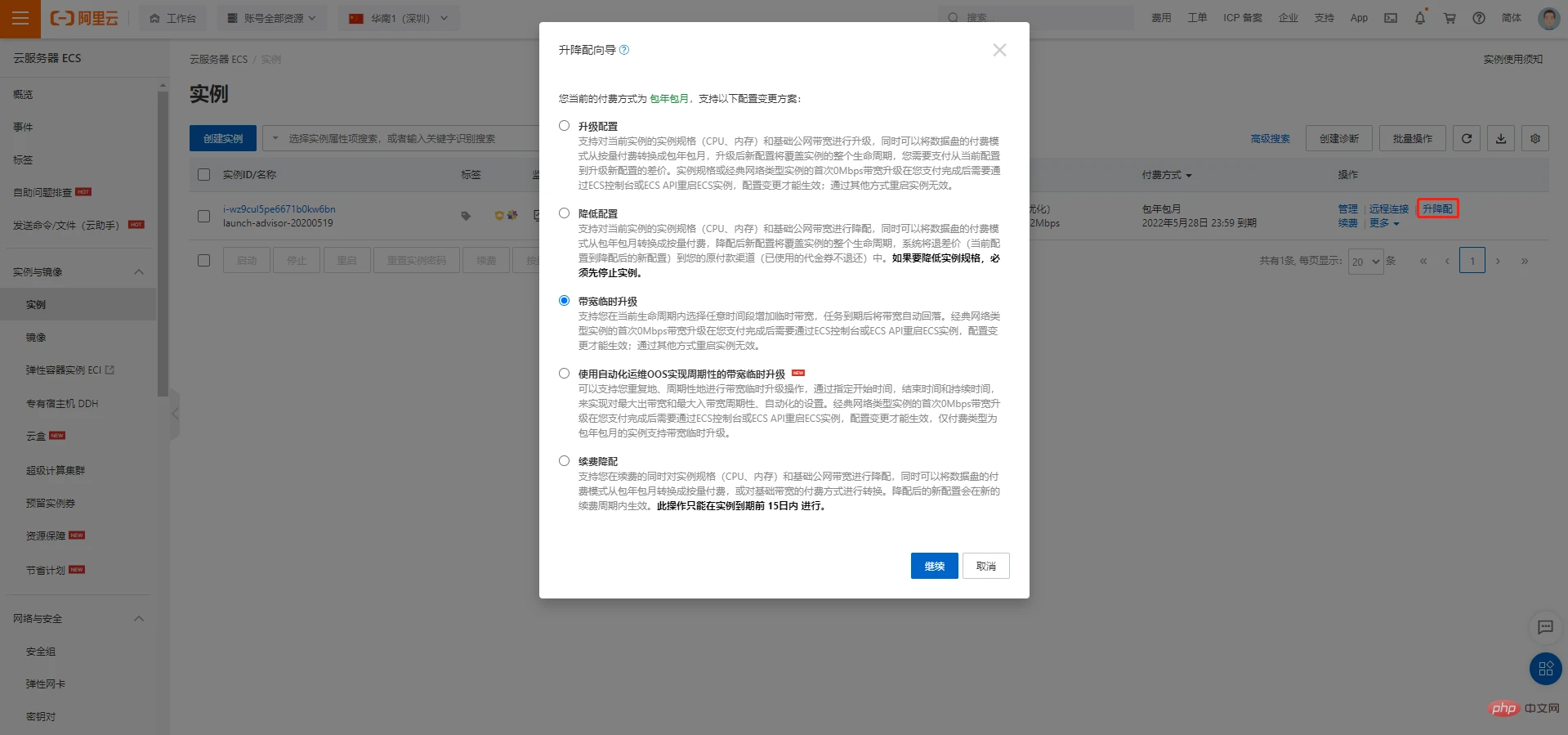Collapse the left sidebar handle
The height and width of the screenshot is (735, 1568).
point(175,414)
